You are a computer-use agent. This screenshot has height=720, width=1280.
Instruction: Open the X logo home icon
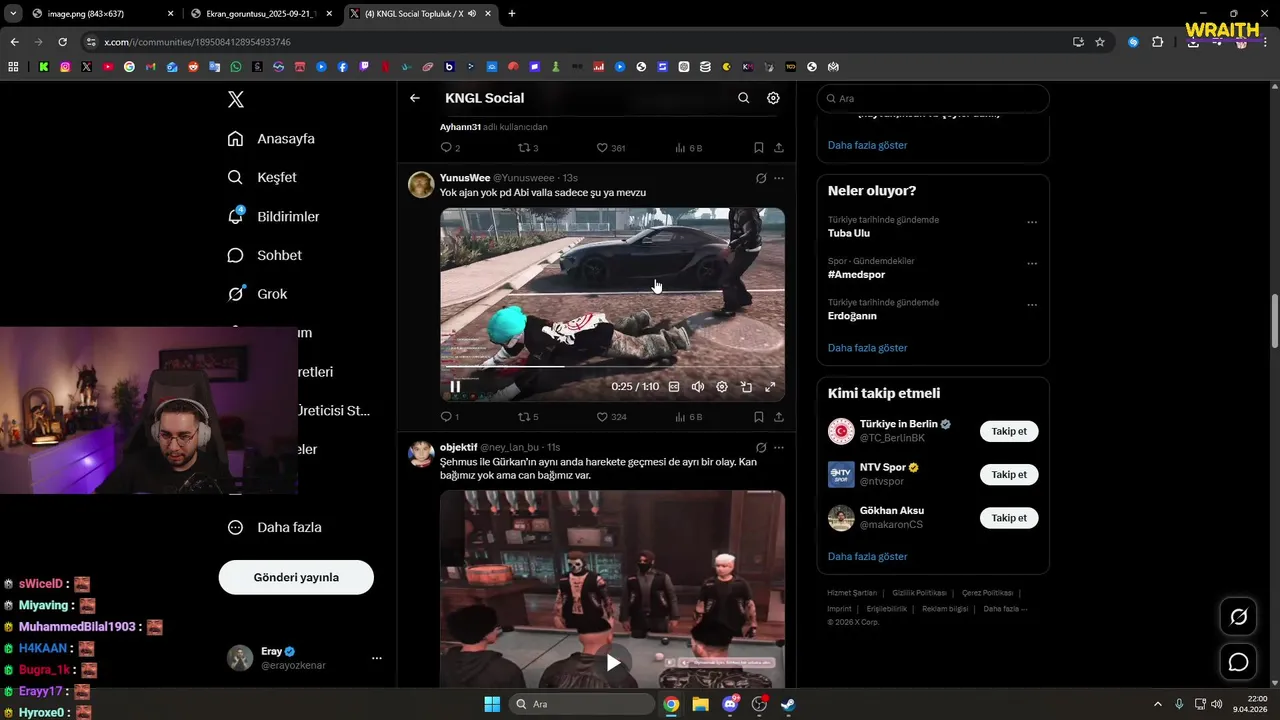pos(236,99)
